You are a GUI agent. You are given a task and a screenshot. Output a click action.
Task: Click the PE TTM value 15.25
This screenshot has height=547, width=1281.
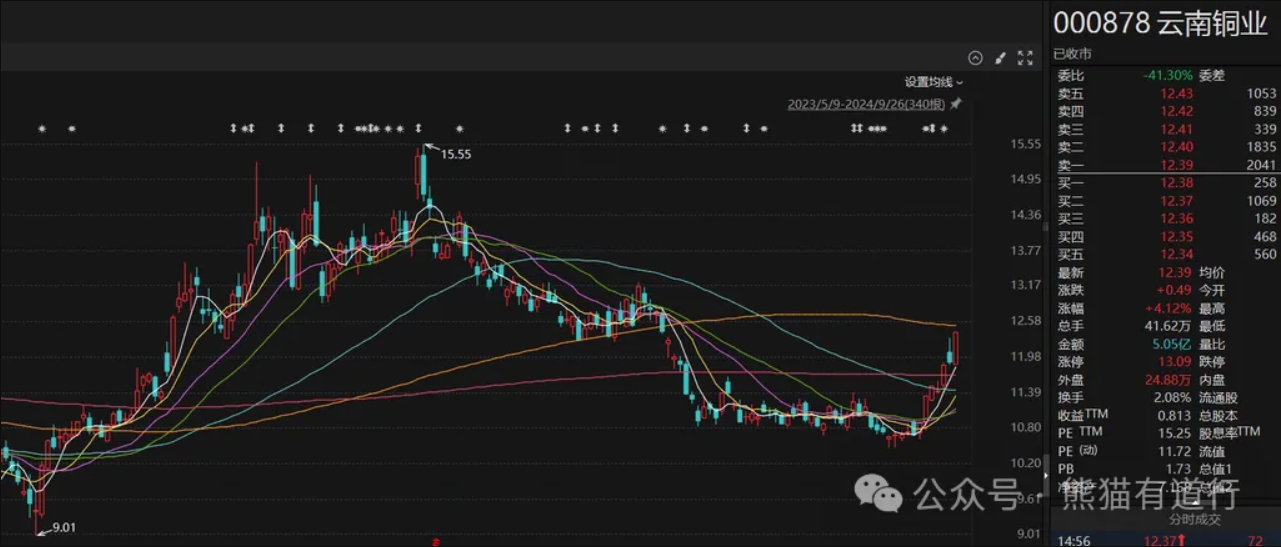coord(1176,433)
